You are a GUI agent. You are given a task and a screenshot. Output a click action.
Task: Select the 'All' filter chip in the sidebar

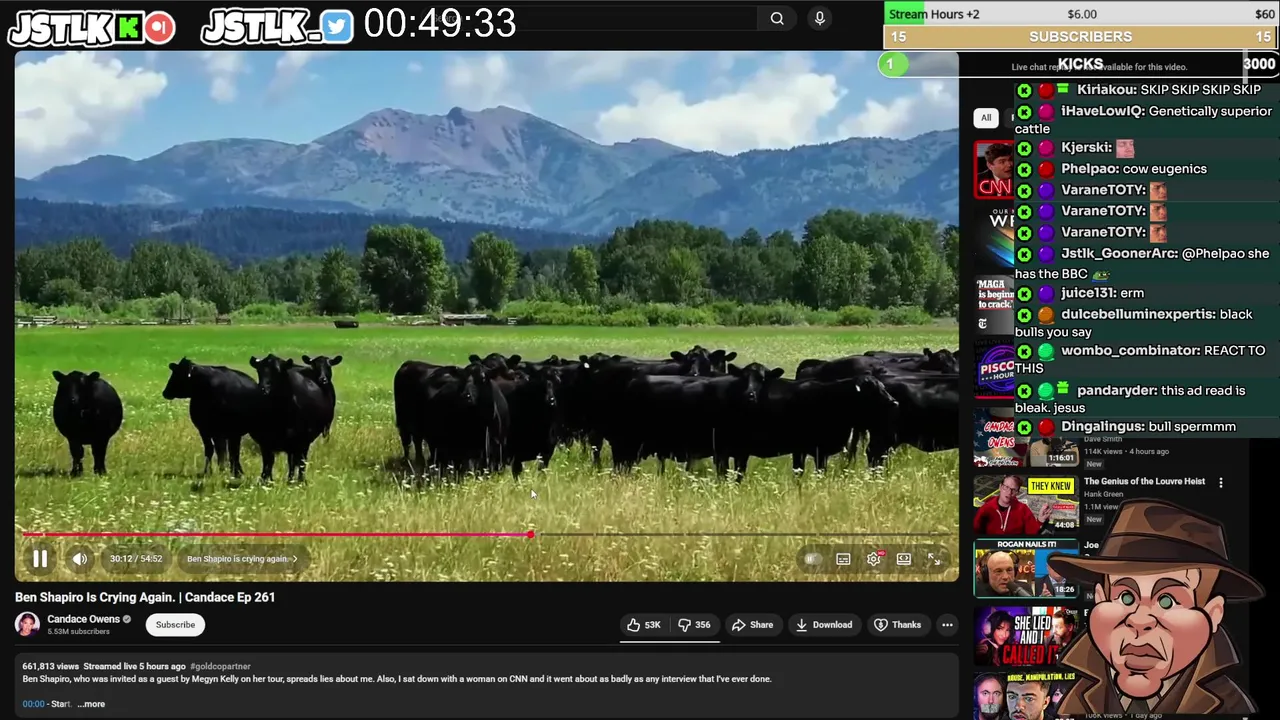986,118
